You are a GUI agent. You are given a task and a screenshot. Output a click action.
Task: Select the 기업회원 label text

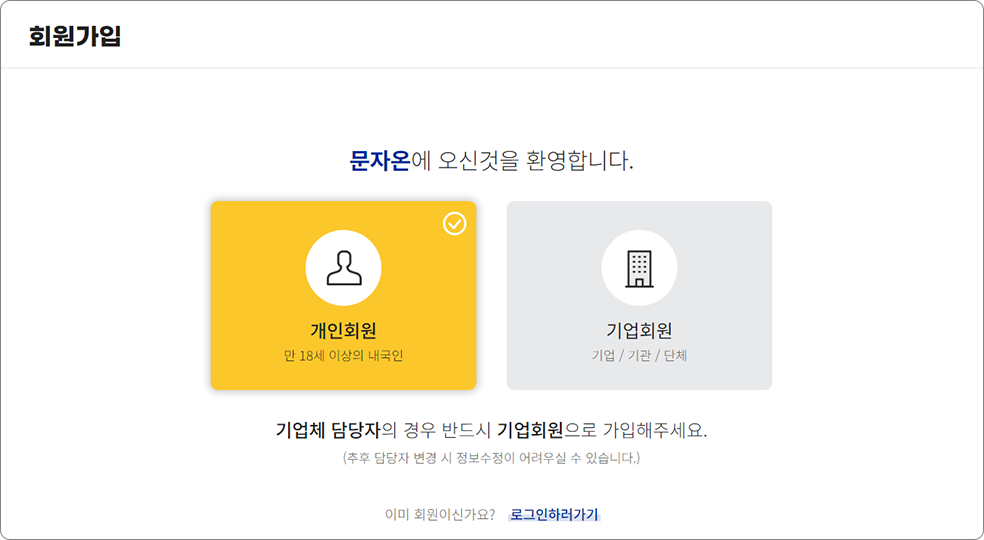[639, 330]
